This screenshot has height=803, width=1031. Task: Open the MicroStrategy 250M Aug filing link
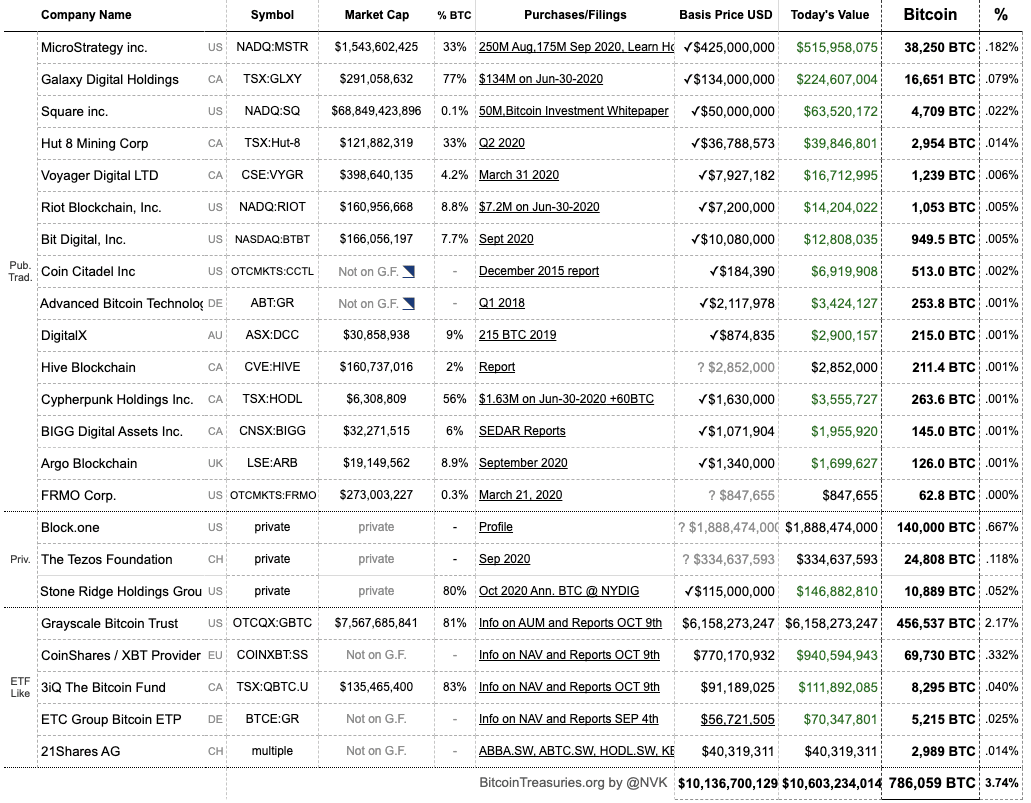(576, 47)
